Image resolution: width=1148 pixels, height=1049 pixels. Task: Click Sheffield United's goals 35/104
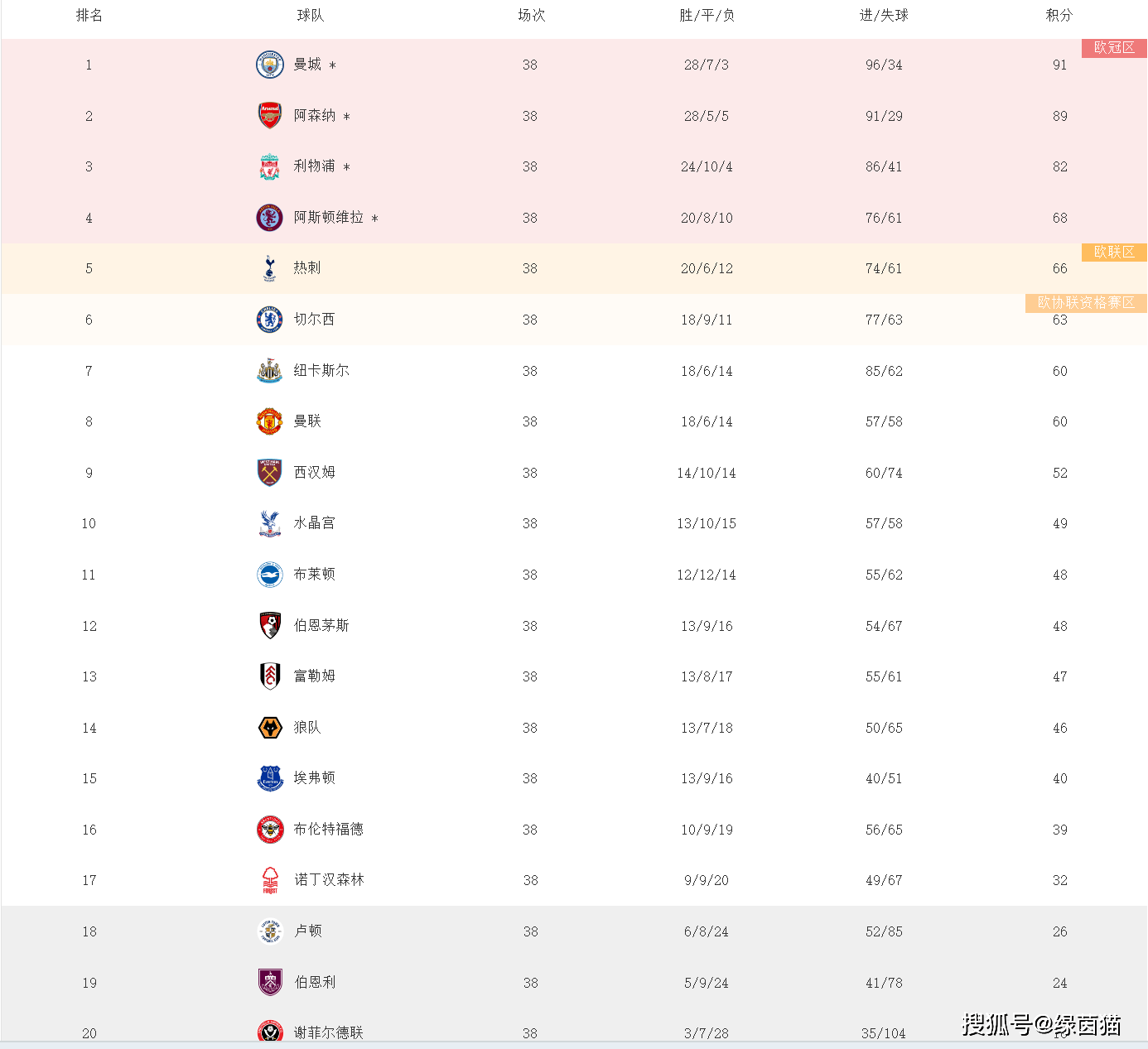point(884,1034)
